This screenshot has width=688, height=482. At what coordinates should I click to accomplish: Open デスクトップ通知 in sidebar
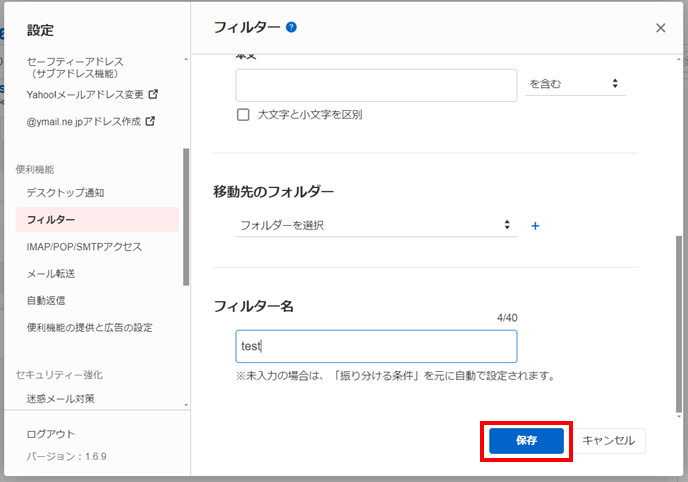(65, 192)
